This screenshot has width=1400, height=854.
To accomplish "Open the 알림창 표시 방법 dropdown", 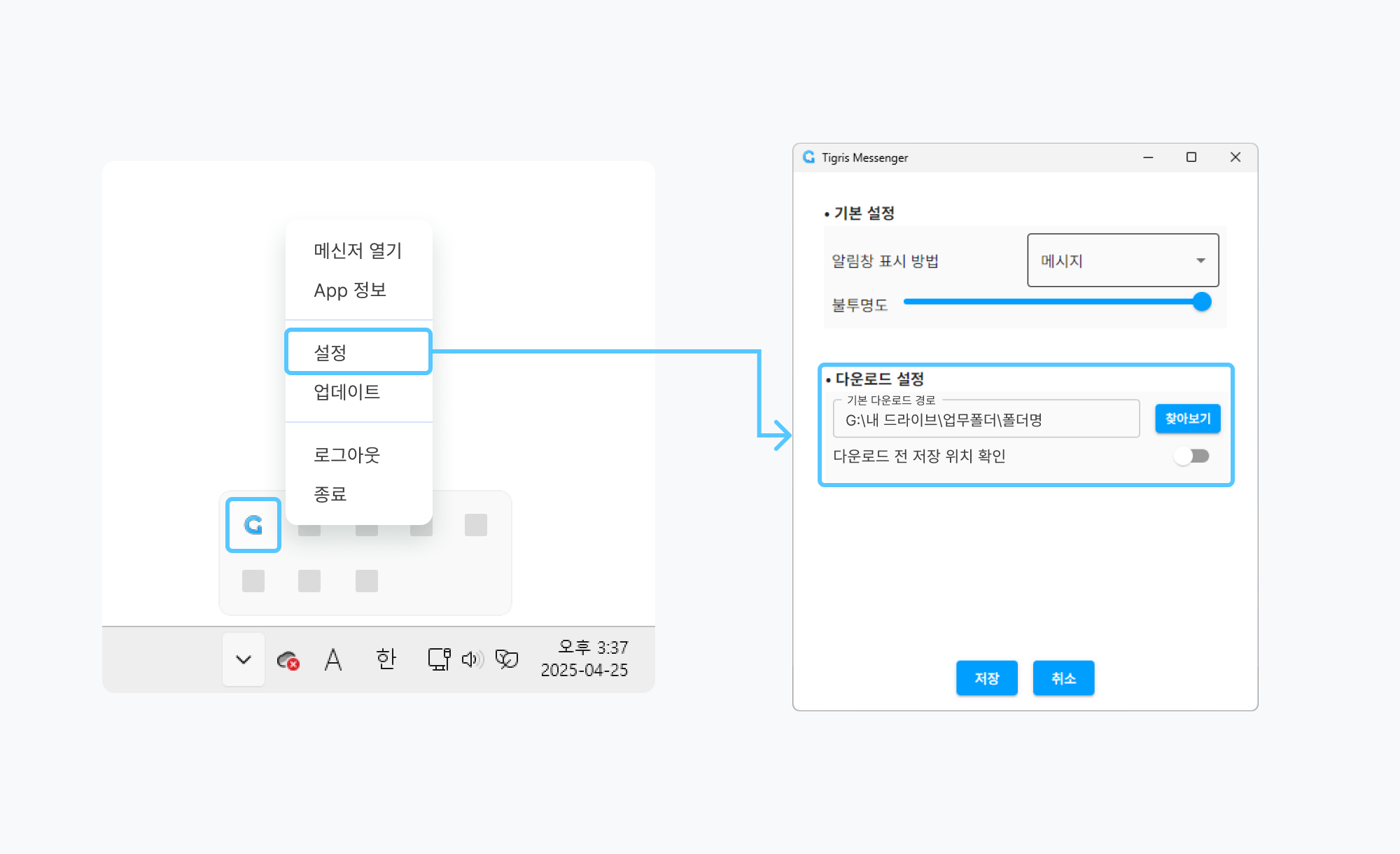I will 1123,260.
